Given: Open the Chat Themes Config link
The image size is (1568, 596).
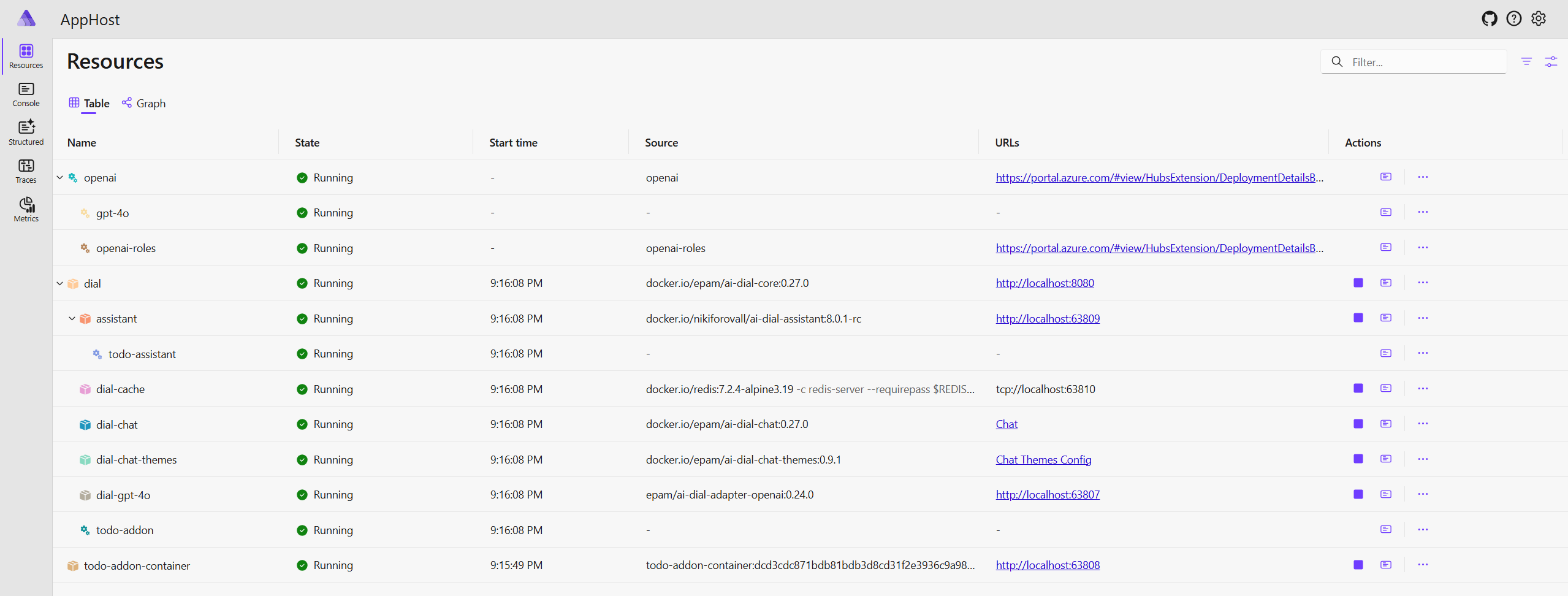Looking at the screenshot, I should [x=1043, y=459].
